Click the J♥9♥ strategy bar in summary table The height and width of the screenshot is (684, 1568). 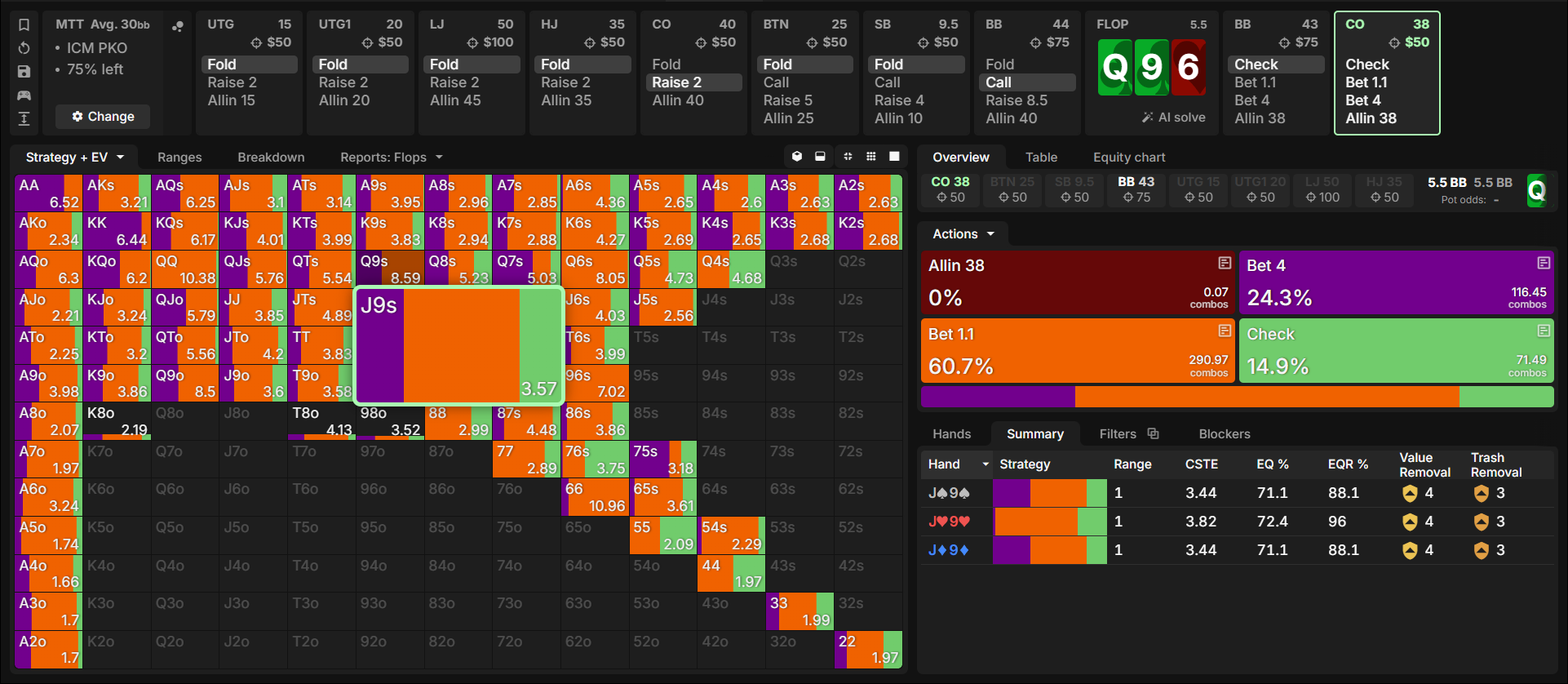tap(1050, 522)
